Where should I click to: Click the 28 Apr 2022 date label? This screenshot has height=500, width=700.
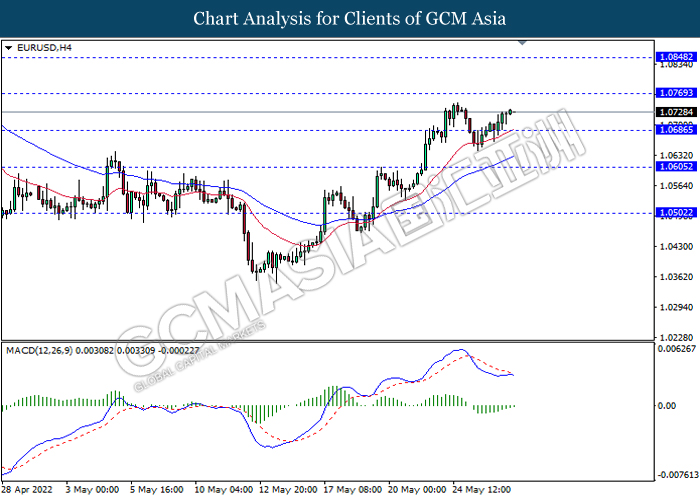click(x=27, y=490)
